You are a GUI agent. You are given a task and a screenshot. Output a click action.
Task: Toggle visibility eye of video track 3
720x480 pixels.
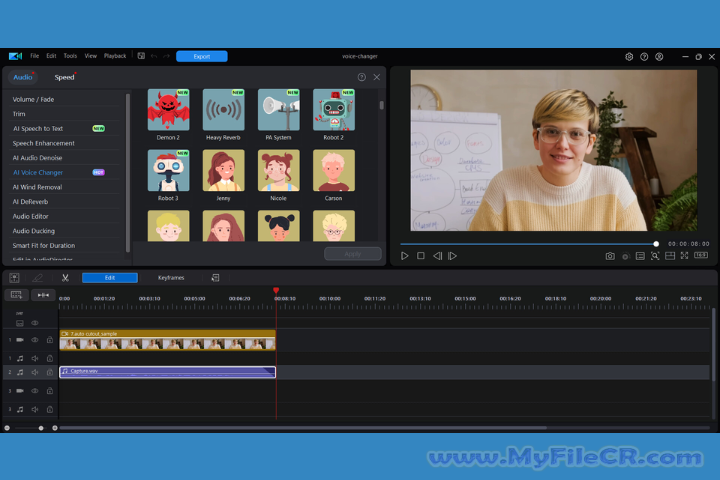pos(35,391)
